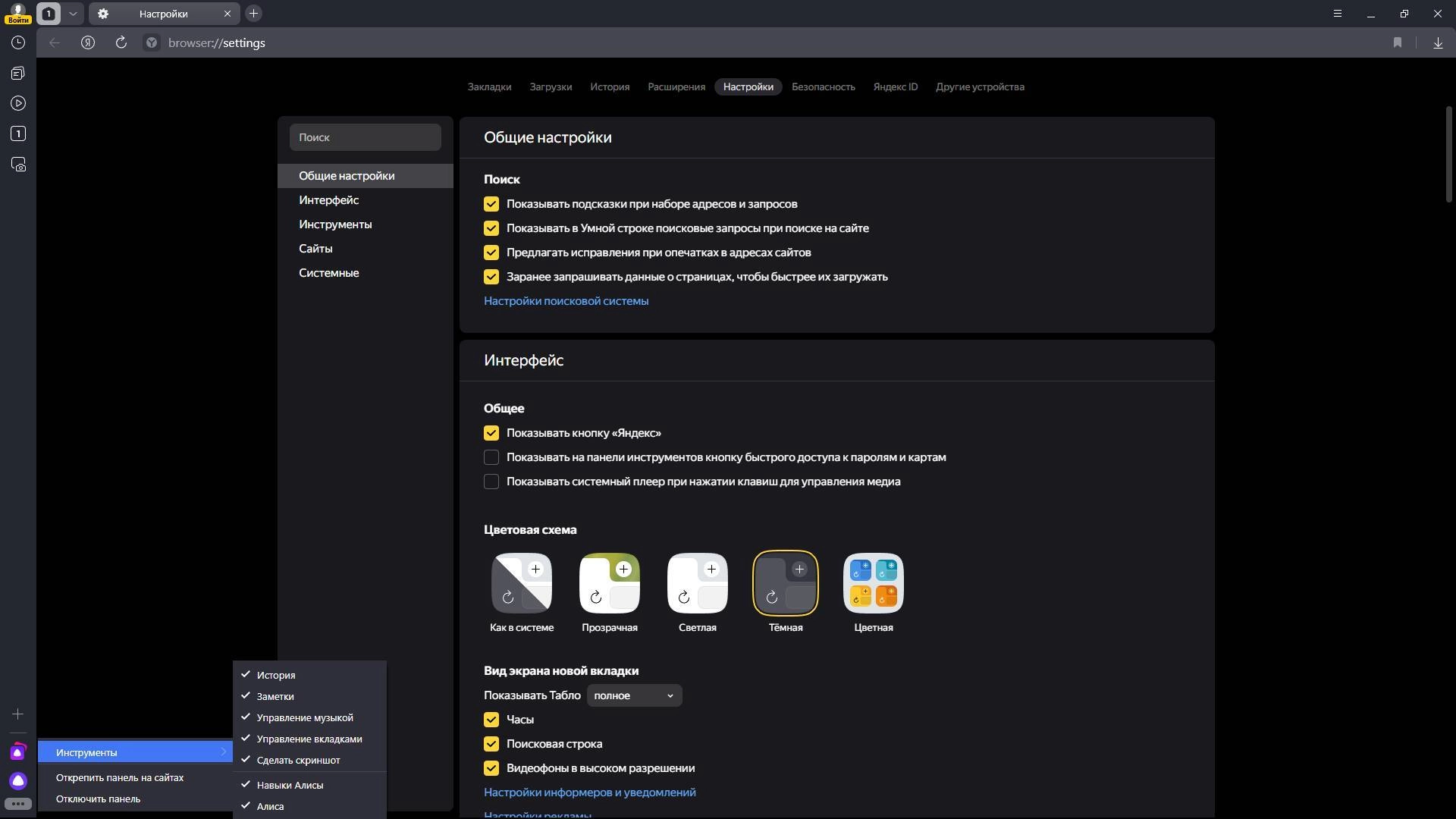Select the Цветная color scheme
Image resolution: width=1456 pixels, height=819 pixels.
pos(874,583)
